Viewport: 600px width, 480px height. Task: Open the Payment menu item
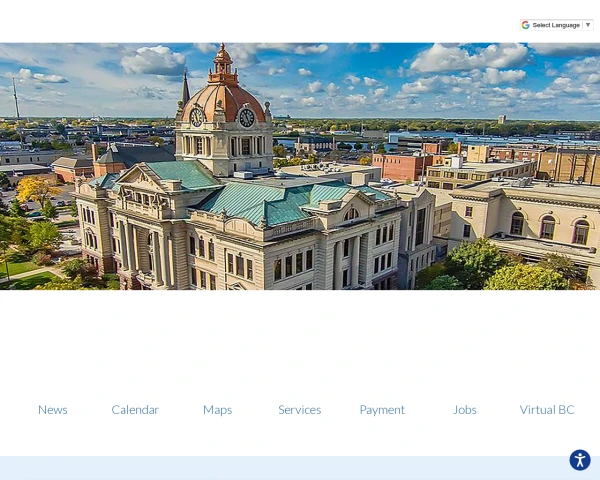tap(382, 410)
